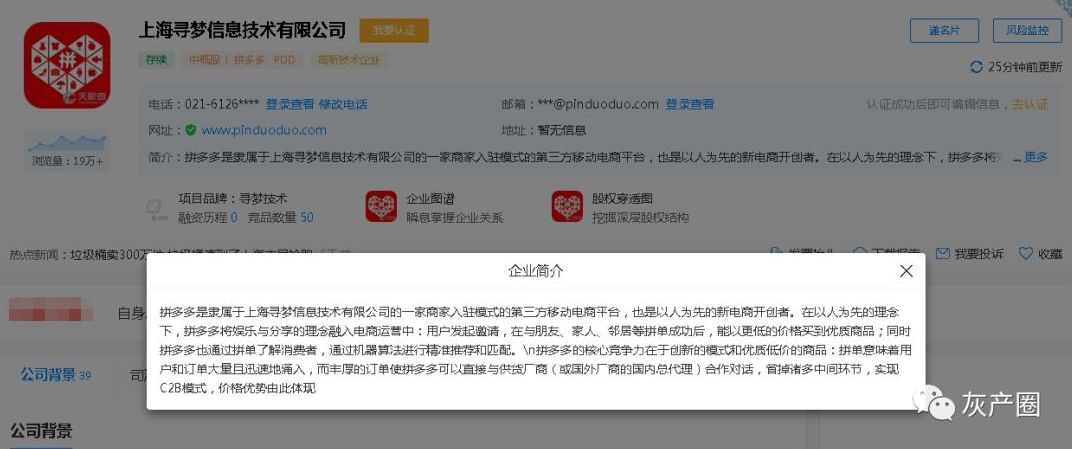The height and width of the screenshot is (449, 1072).
Task: Click the 中概股 | 拼多多 PDD tag
Action: tap(242, 60)
